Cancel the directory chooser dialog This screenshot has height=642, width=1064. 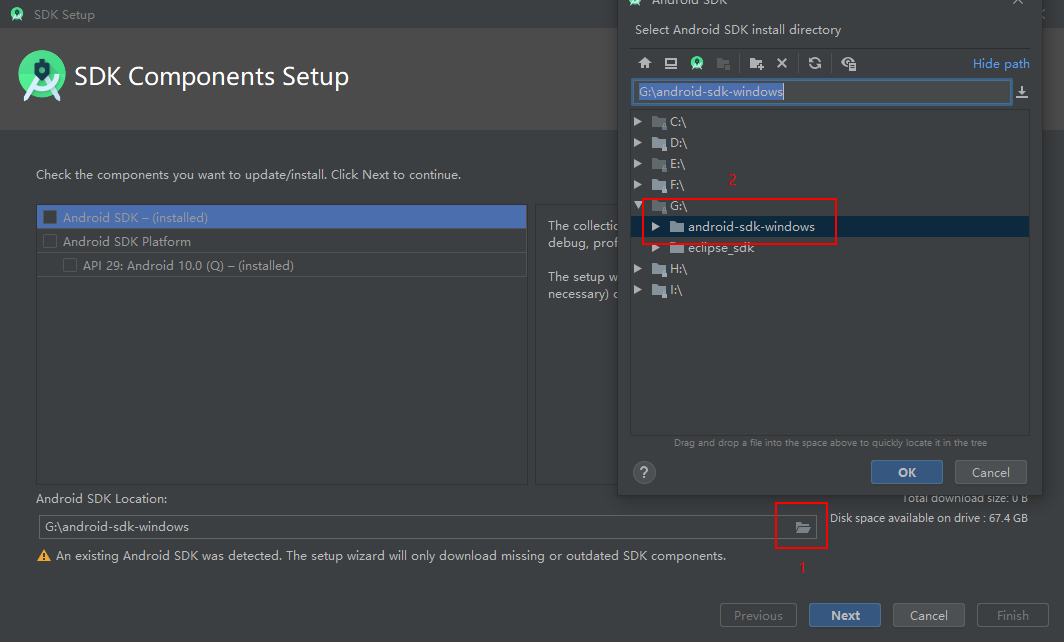click(991, 472)
